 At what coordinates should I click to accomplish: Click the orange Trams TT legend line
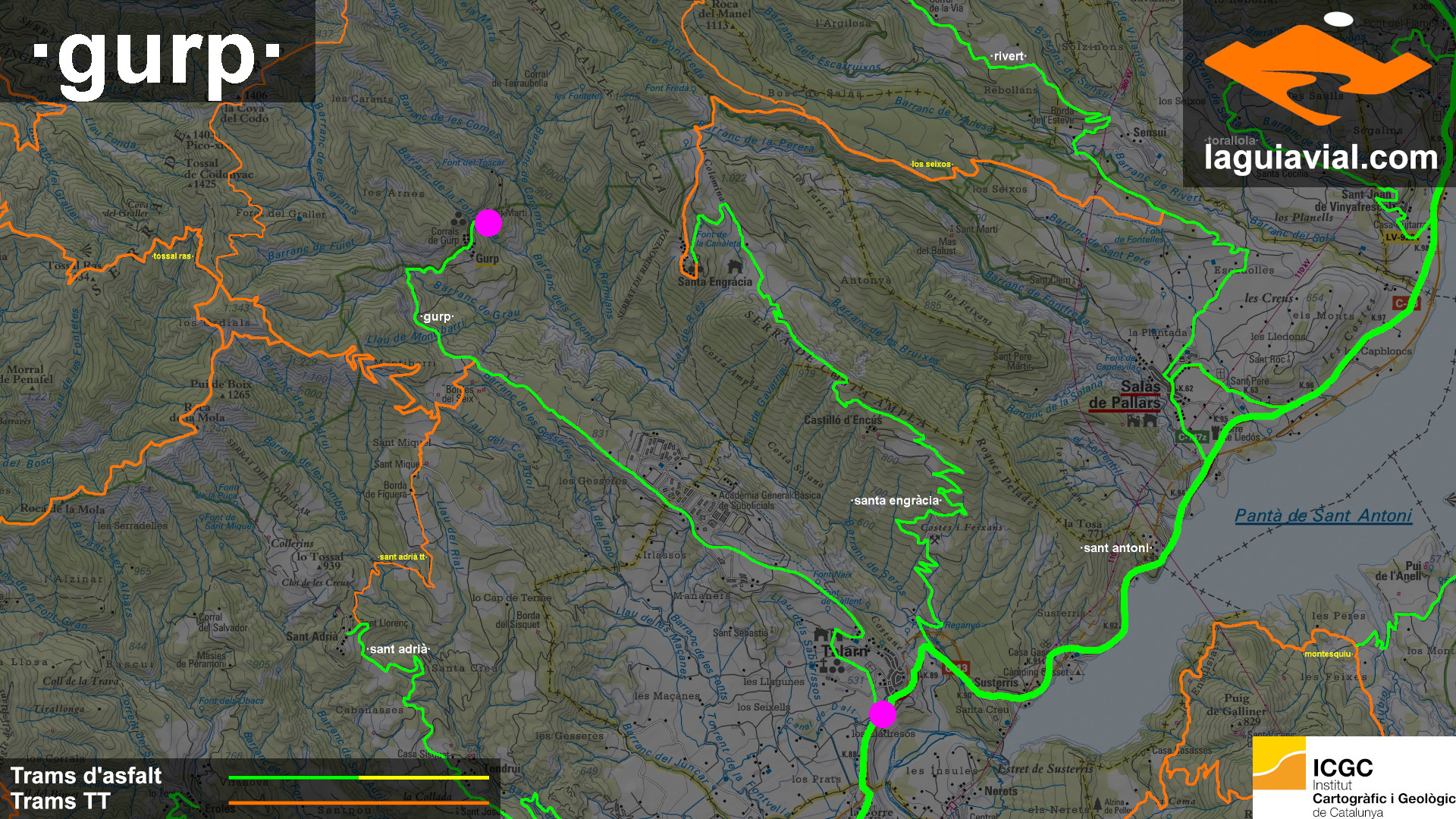(x=358, y=802)
